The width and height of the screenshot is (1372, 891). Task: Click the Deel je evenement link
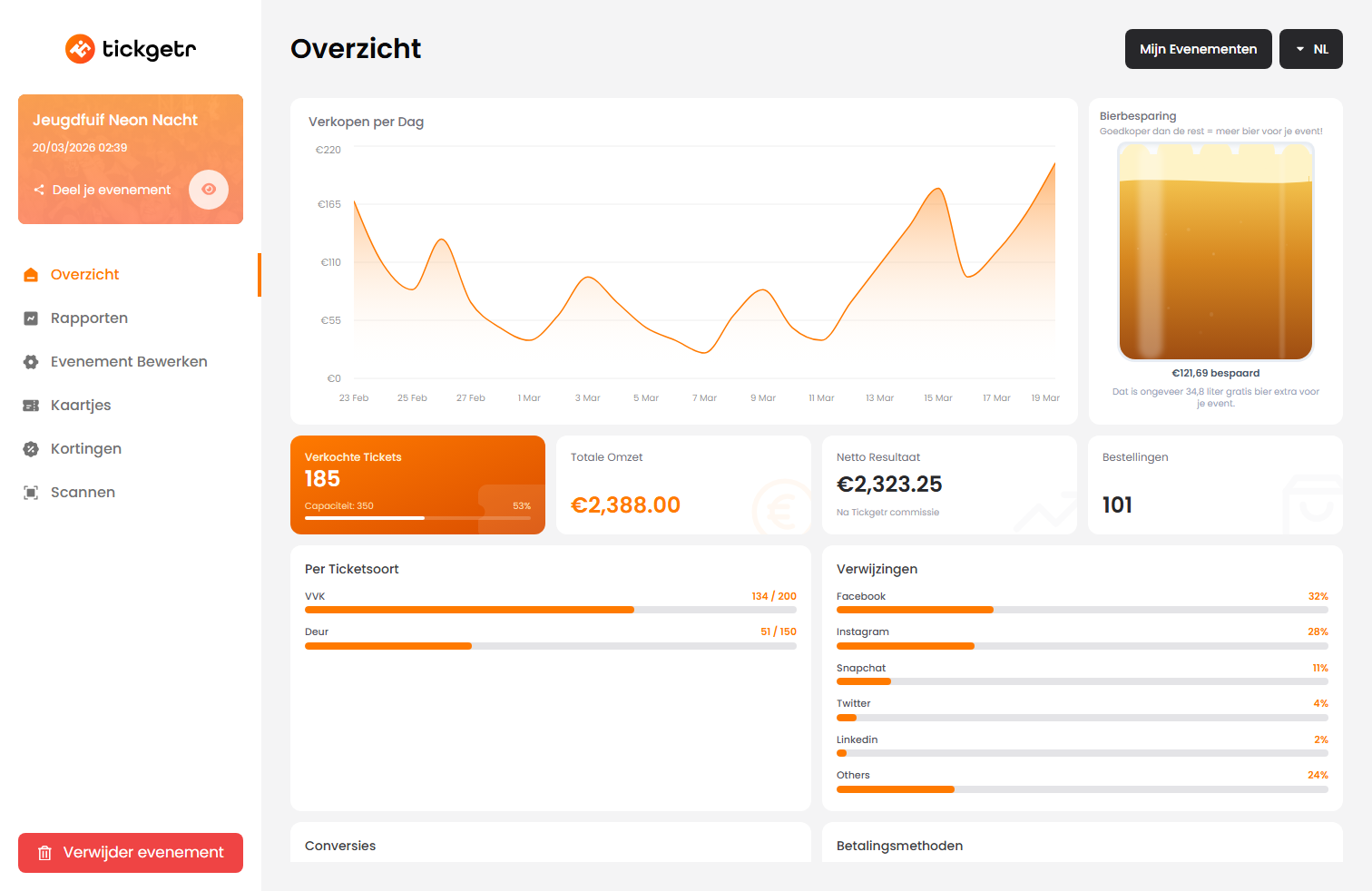pyautogui.click(x=111, y=190)
